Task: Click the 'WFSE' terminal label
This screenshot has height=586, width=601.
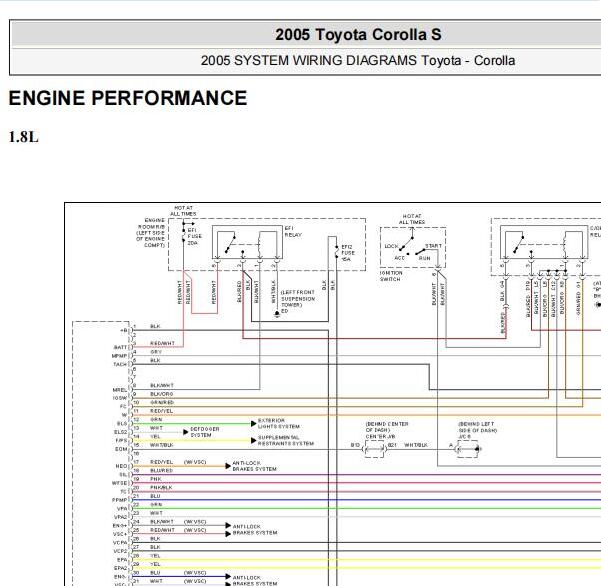Action: [120, 483]
